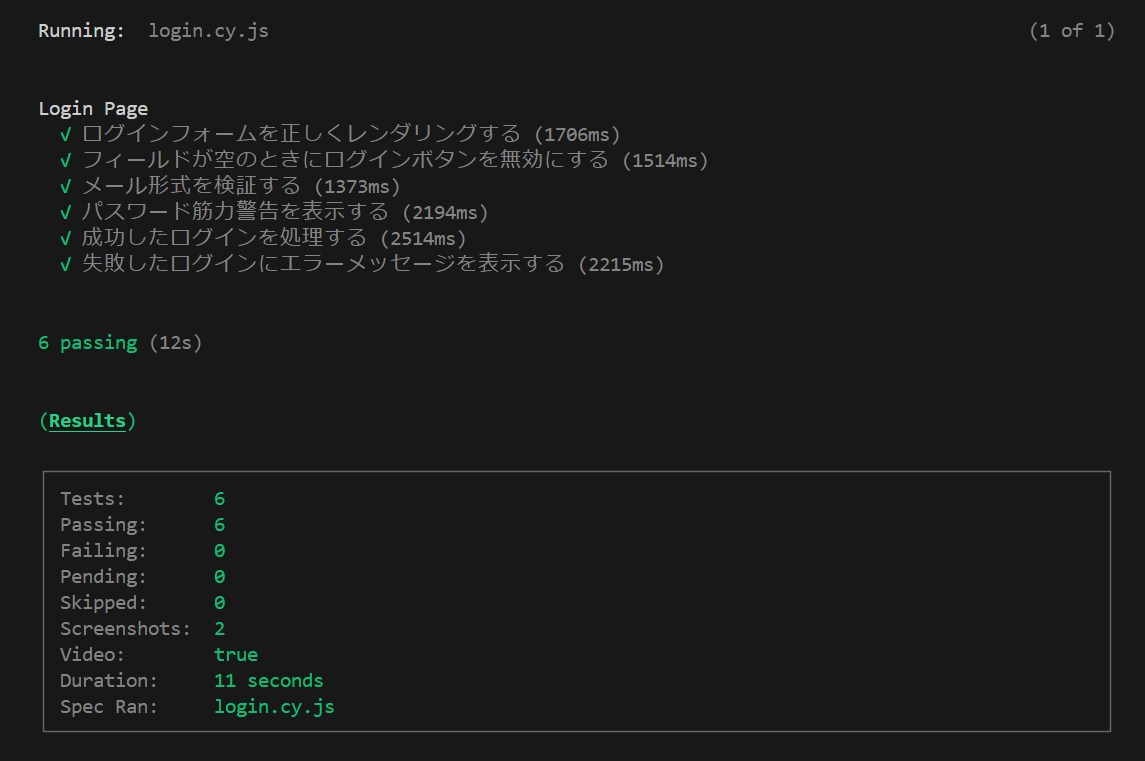Screen dimensions: 1145x761
Task: Click the Duration value '11 seconds'
Action: (x=268, y=681)
